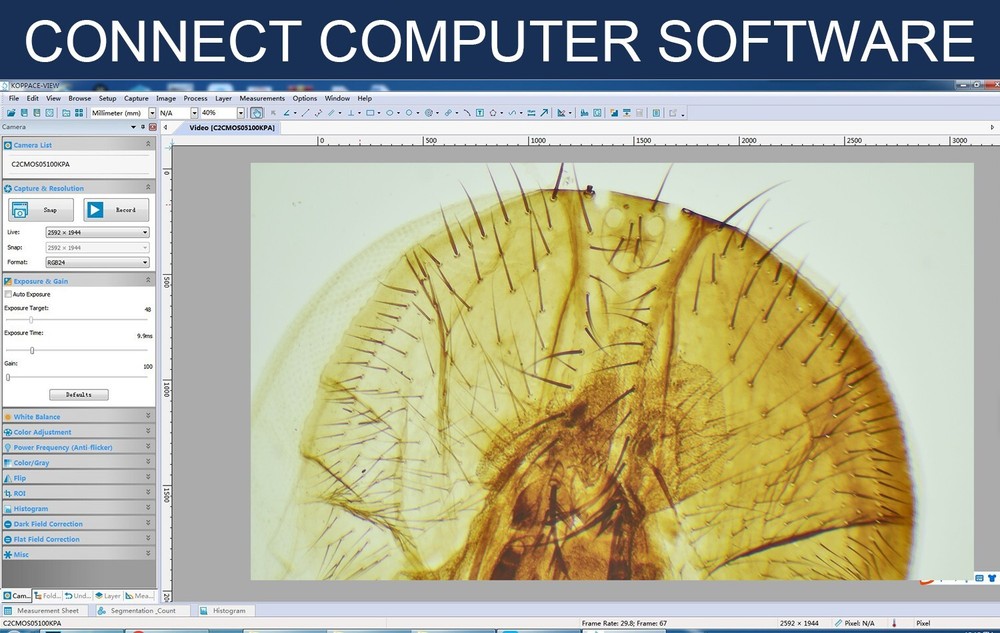Select the line measurement tool
Image resolution: width=1000 pixels, height=633 pixels.
tap(306, 113)
